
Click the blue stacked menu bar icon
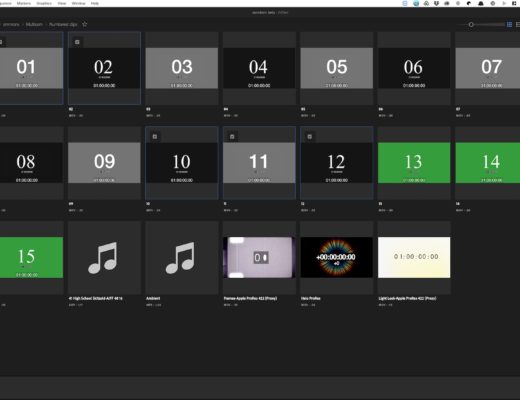pos(405,3)
